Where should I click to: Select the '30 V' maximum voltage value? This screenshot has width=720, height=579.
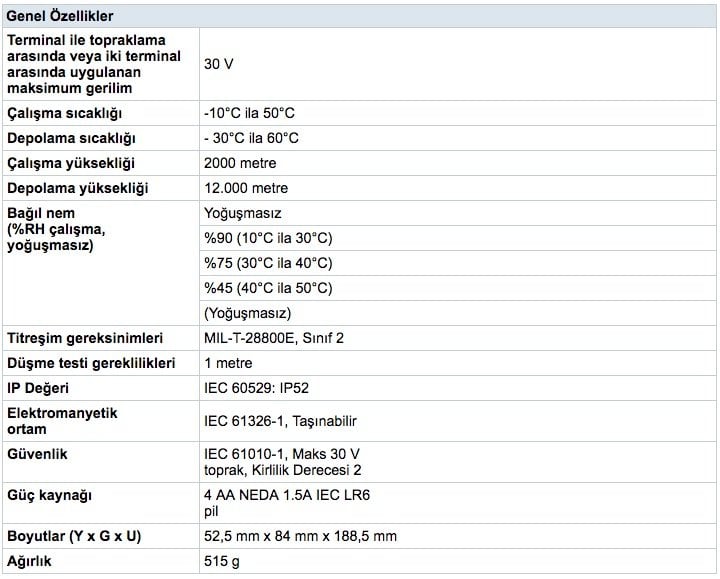(x=220, y=63)
